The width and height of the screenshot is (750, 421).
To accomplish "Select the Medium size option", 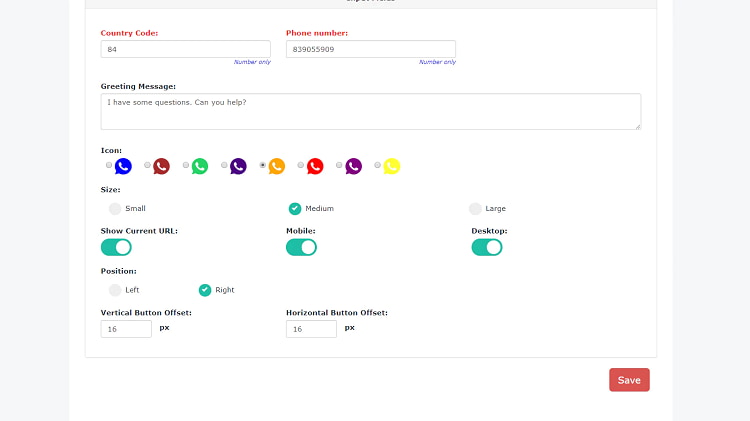I will click(x=295, y=209).
